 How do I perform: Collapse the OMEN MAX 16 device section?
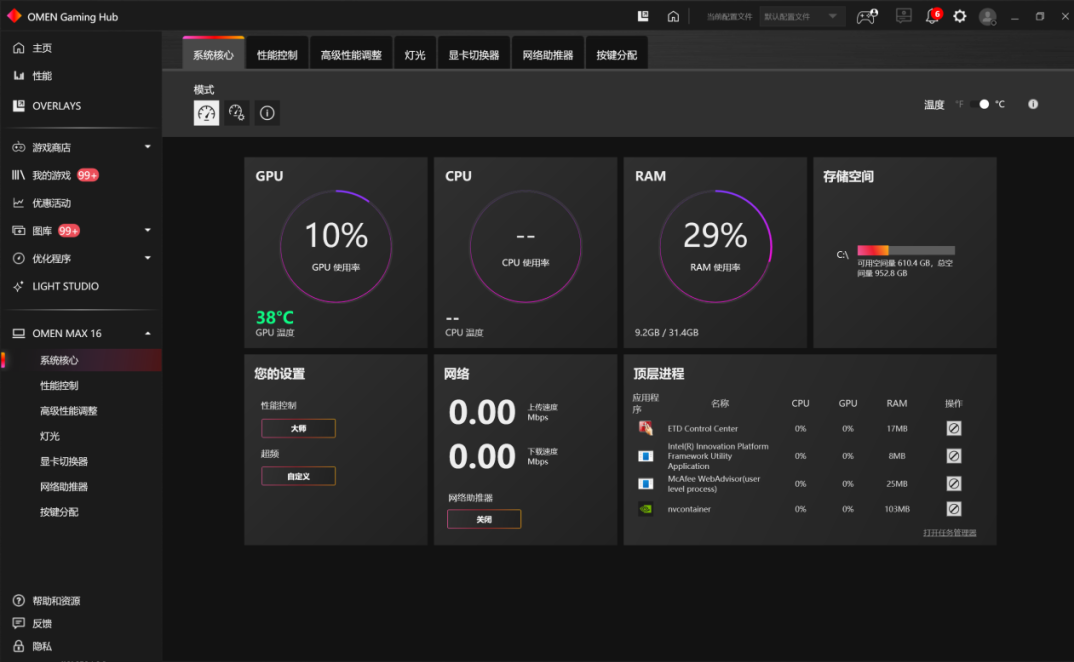tap(148, 333)
